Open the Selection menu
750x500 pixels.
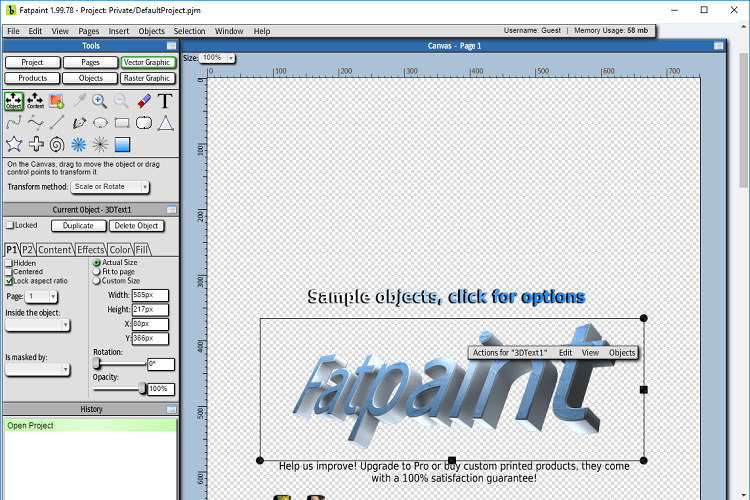pyautogui.click(x=189, y=31)
